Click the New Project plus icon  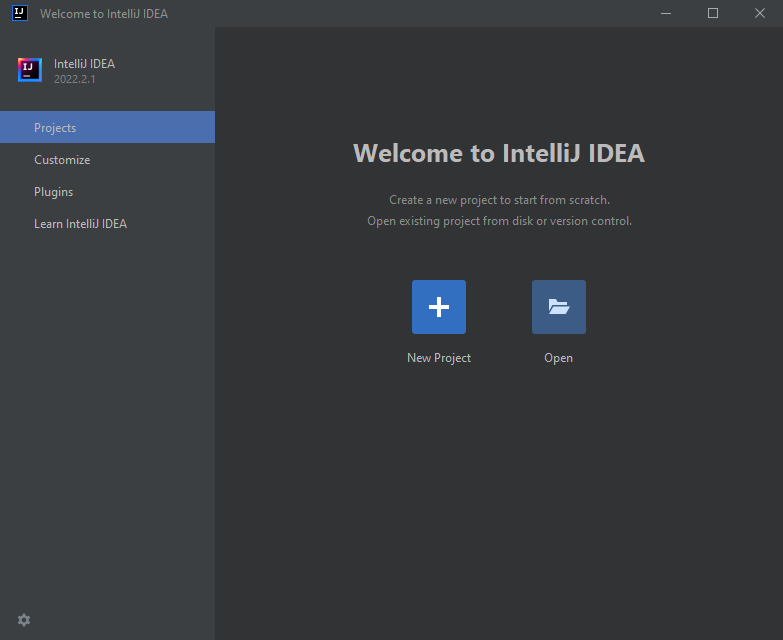[438, 307]
